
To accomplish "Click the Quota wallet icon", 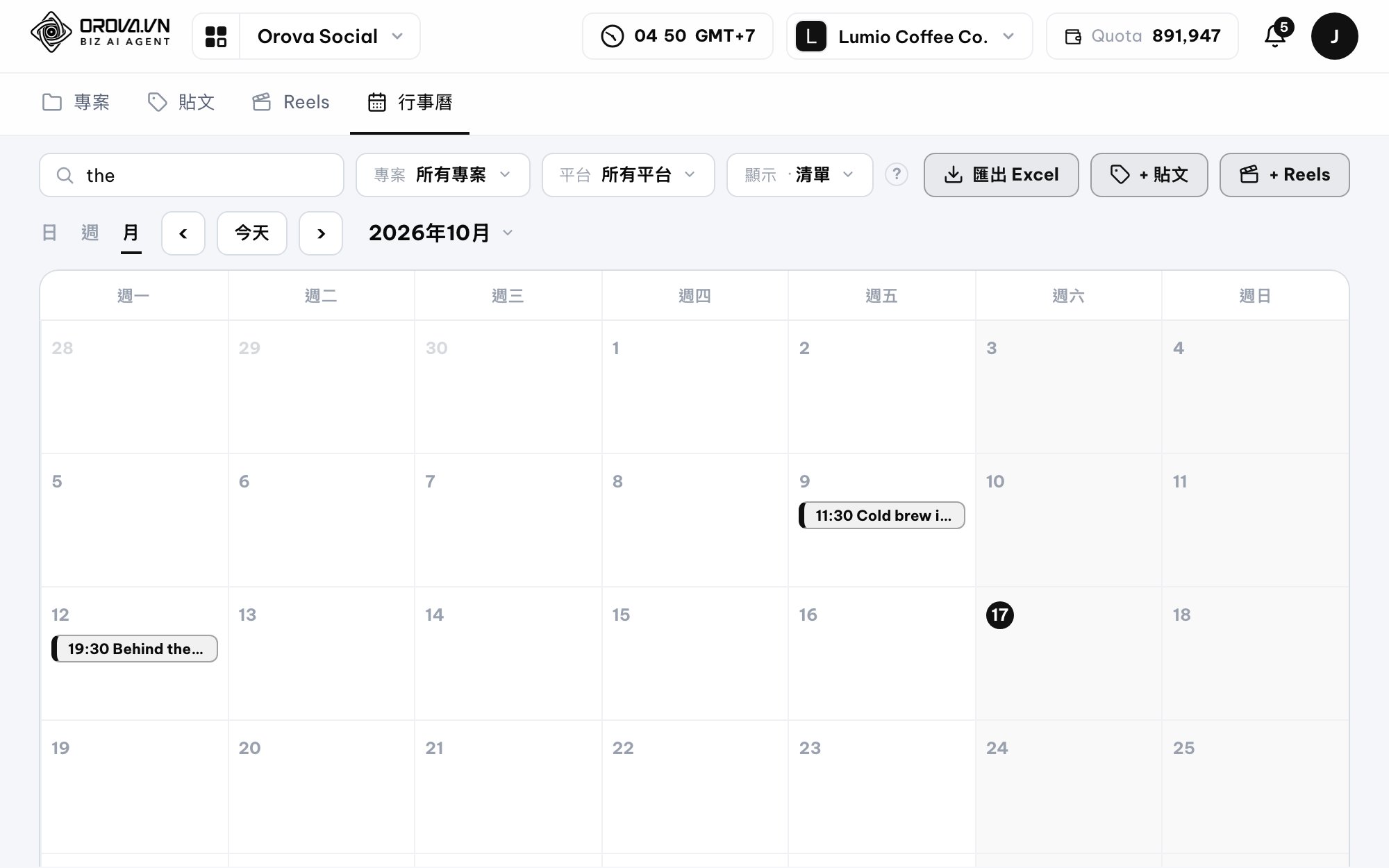I will 1073,36.
